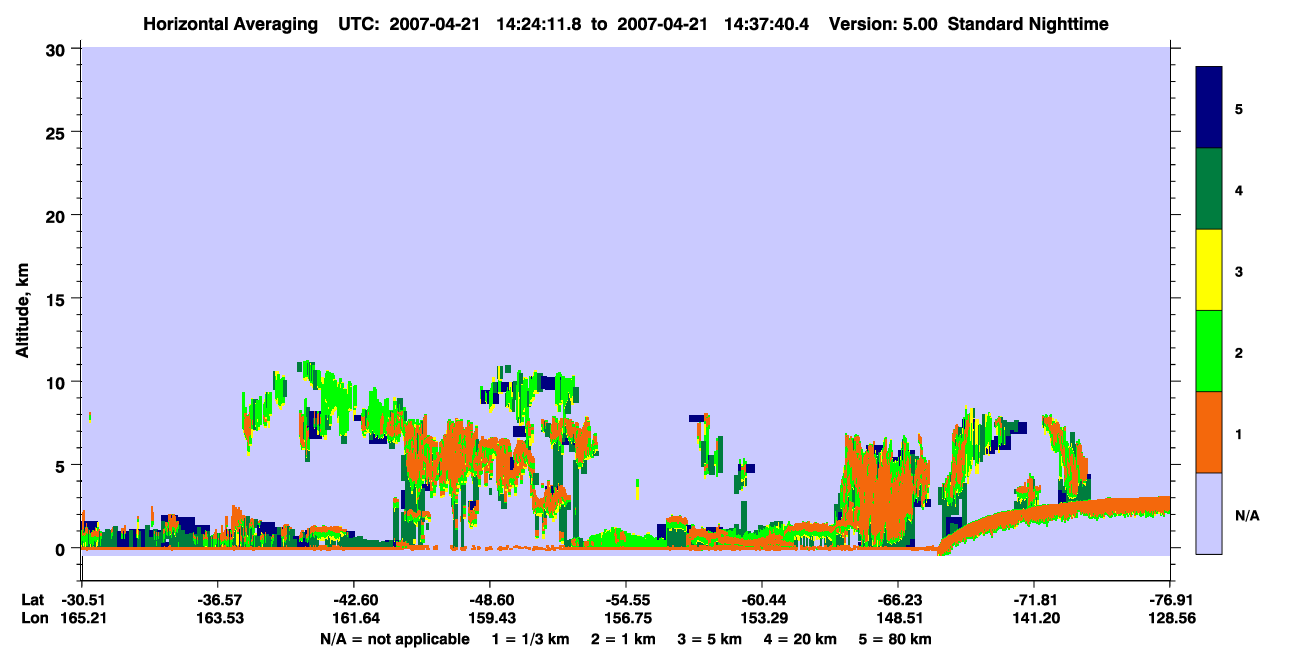1300x667 pixels.
Task: Click latitude value -71.81
Action: (1034, 600)
